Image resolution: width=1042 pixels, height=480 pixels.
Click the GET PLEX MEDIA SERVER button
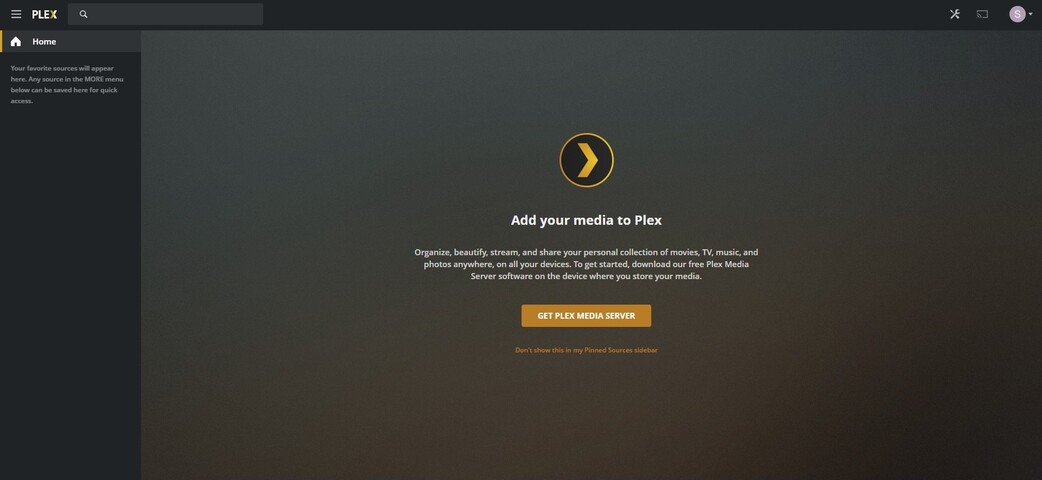(x=586, y=316)
